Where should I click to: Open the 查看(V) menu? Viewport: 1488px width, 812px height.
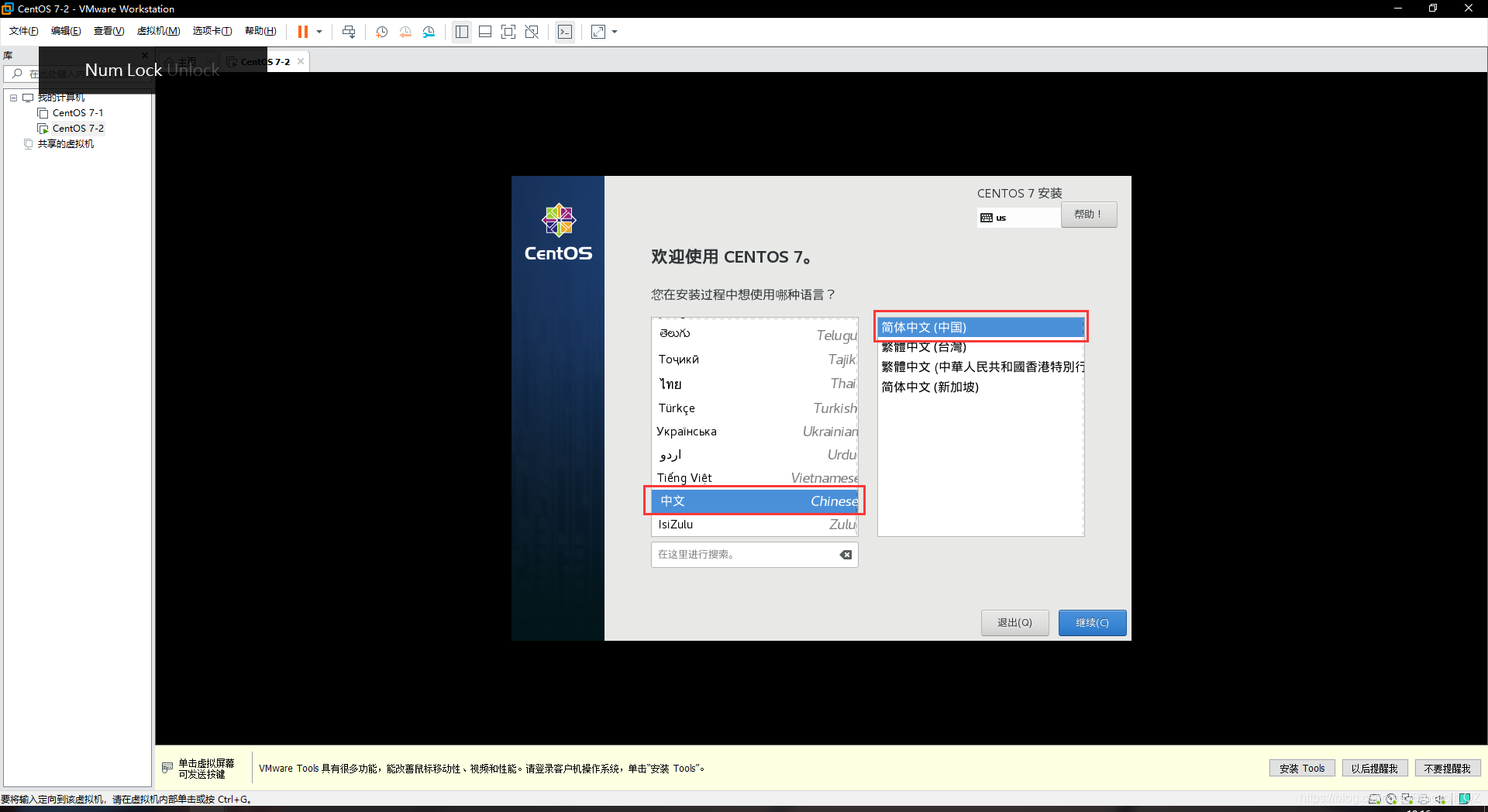point(109,31)
